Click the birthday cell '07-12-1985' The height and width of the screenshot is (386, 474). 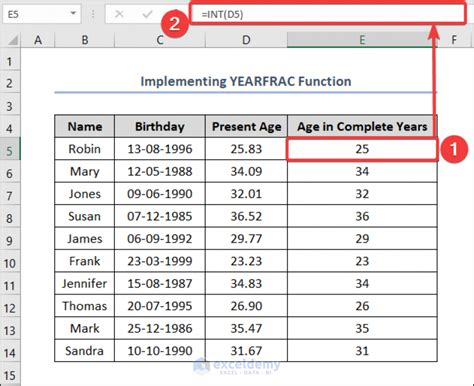click(160, 216)
